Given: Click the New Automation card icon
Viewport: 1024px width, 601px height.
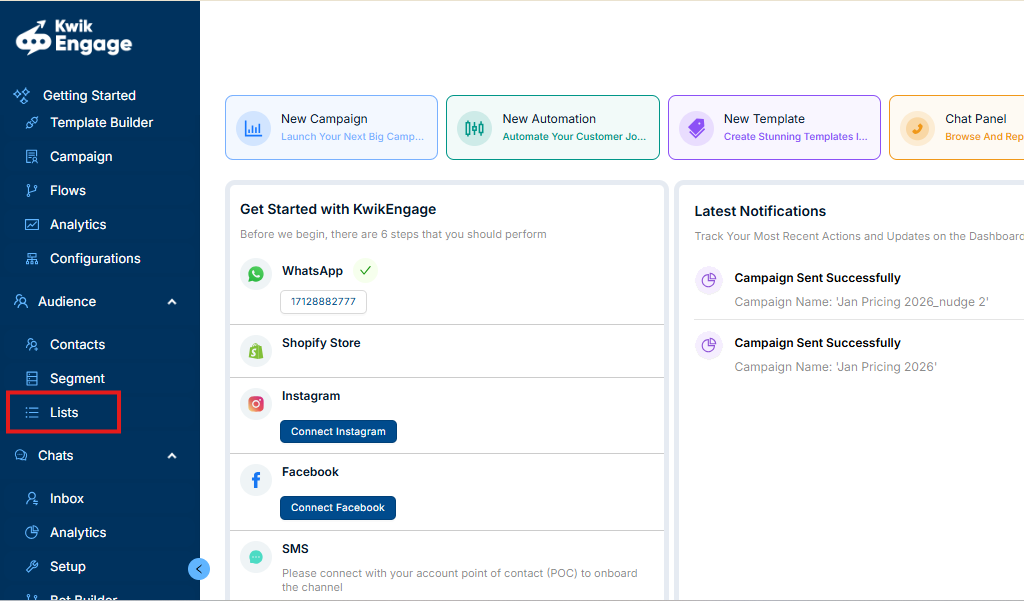Looking at the screenshot, I should 474,128.
